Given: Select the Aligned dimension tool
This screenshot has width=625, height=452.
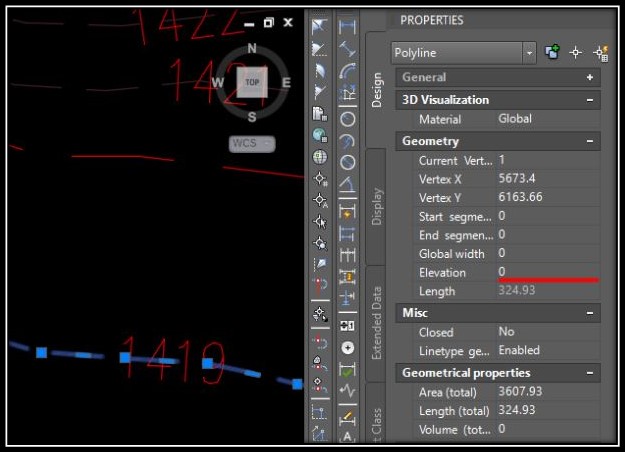Looking at the screenshot, I should coord(347,49).
